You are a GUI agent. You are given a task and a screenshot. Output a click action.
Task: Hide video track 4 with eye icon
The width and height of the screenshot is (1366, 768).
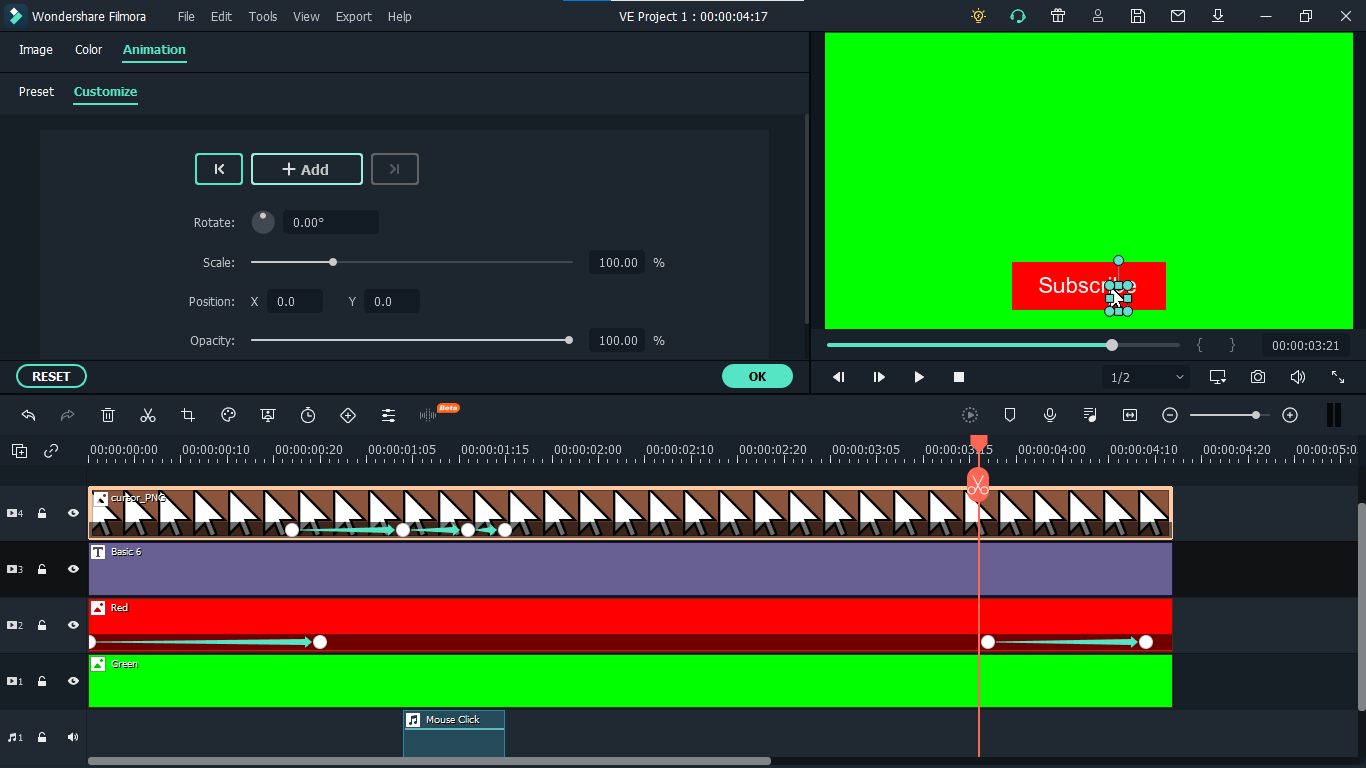73,513
